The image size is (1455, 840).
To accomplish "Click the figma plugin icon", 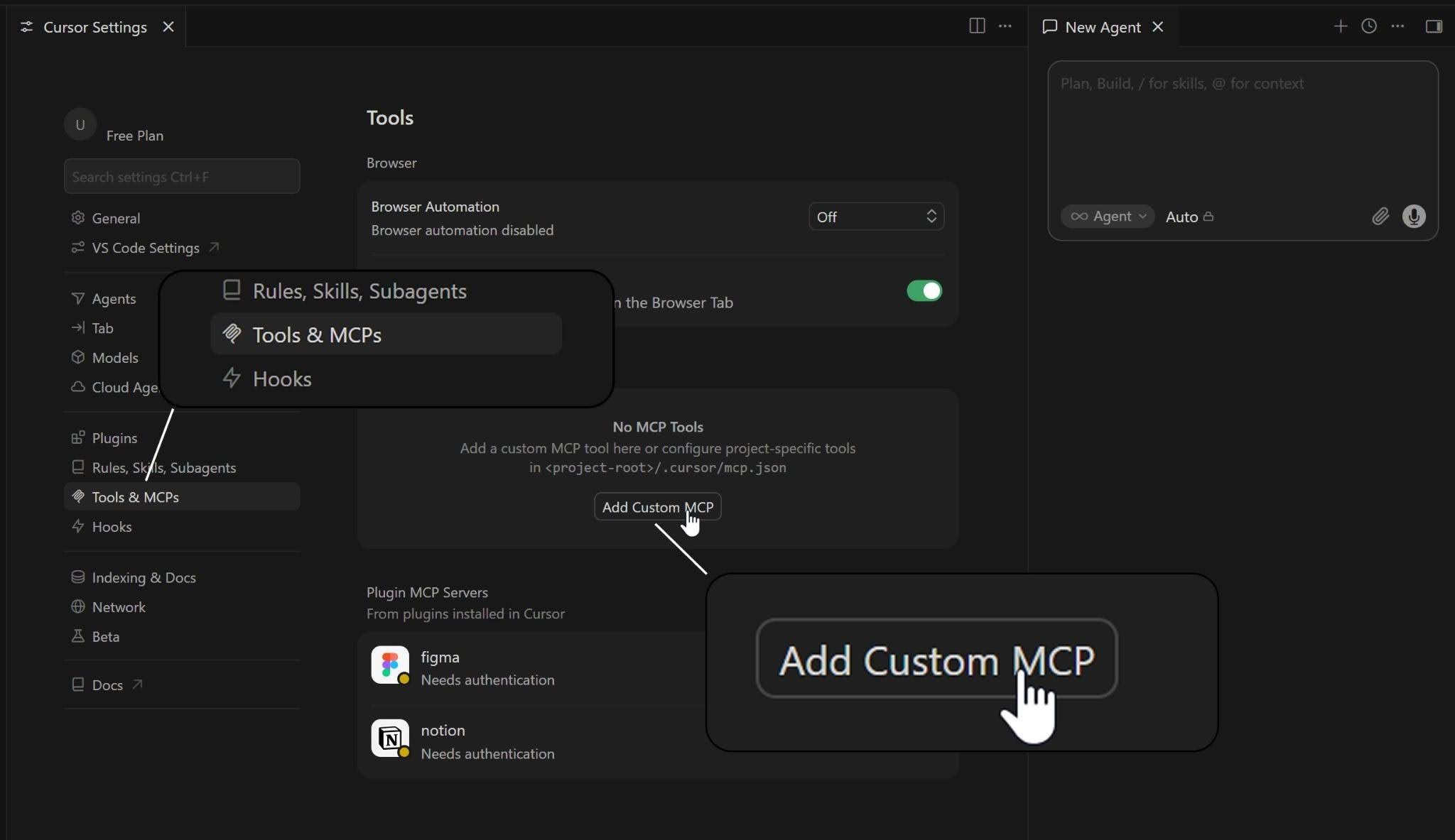I will [390, 665].
